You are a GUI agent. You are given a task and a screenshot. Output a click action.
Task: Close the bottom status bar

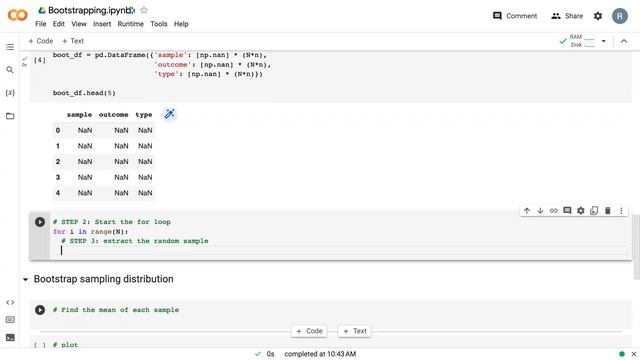pos(633,354)
